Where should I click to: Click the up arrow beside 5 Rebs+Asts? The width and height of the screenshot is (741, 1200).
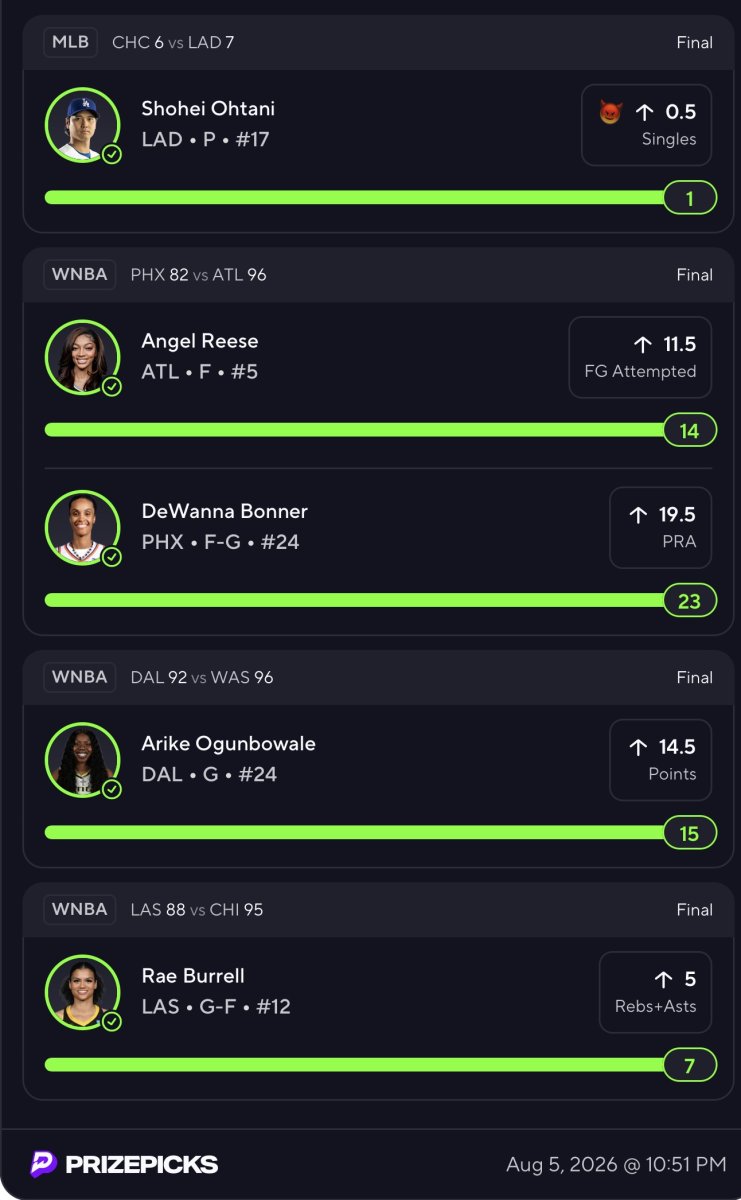[x=663, y=979]
